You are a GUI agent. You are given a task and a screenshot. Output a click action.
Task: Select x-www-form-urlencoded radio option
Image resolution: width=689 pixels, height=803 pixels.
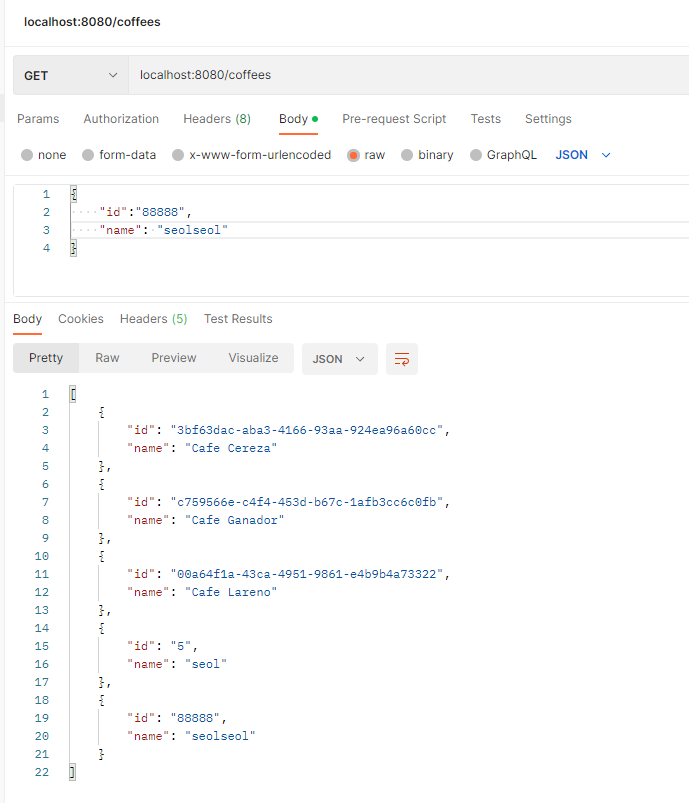point(178,155)
